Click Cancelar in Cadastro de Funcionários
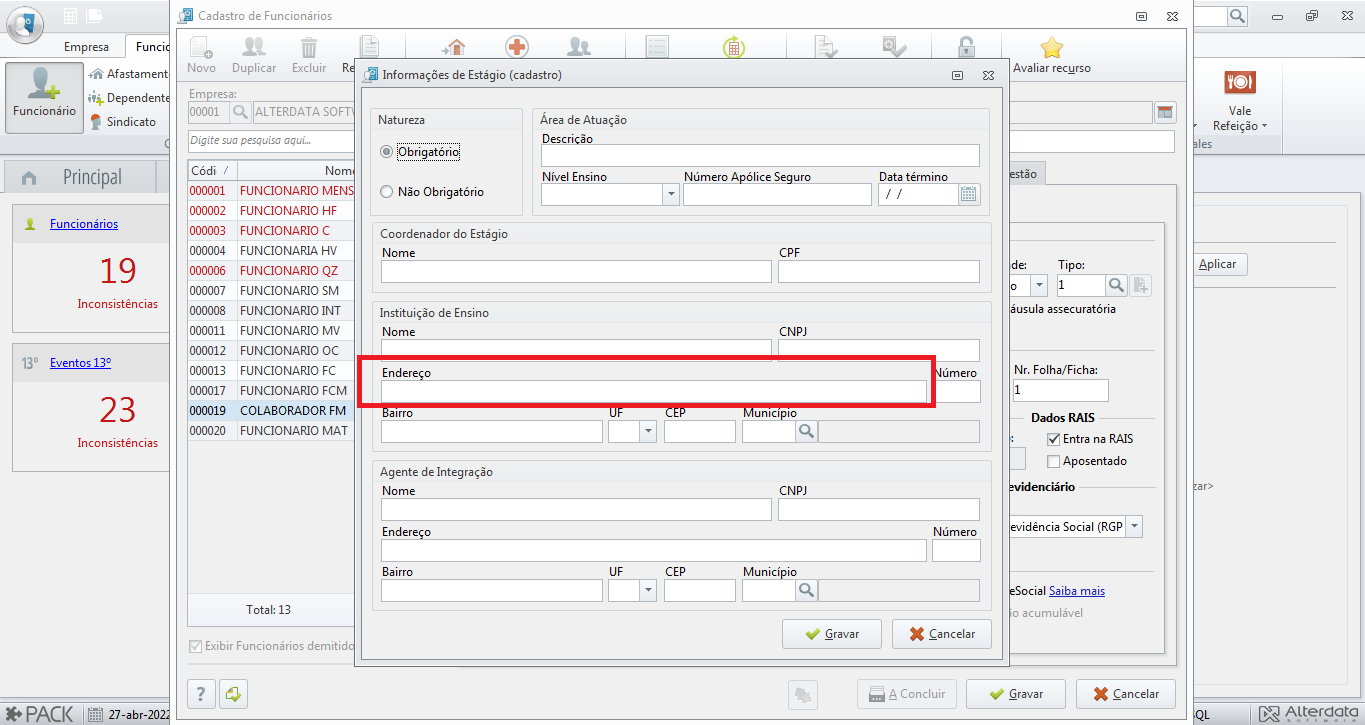This screenshot has height=725, width=1365. 1126,693
